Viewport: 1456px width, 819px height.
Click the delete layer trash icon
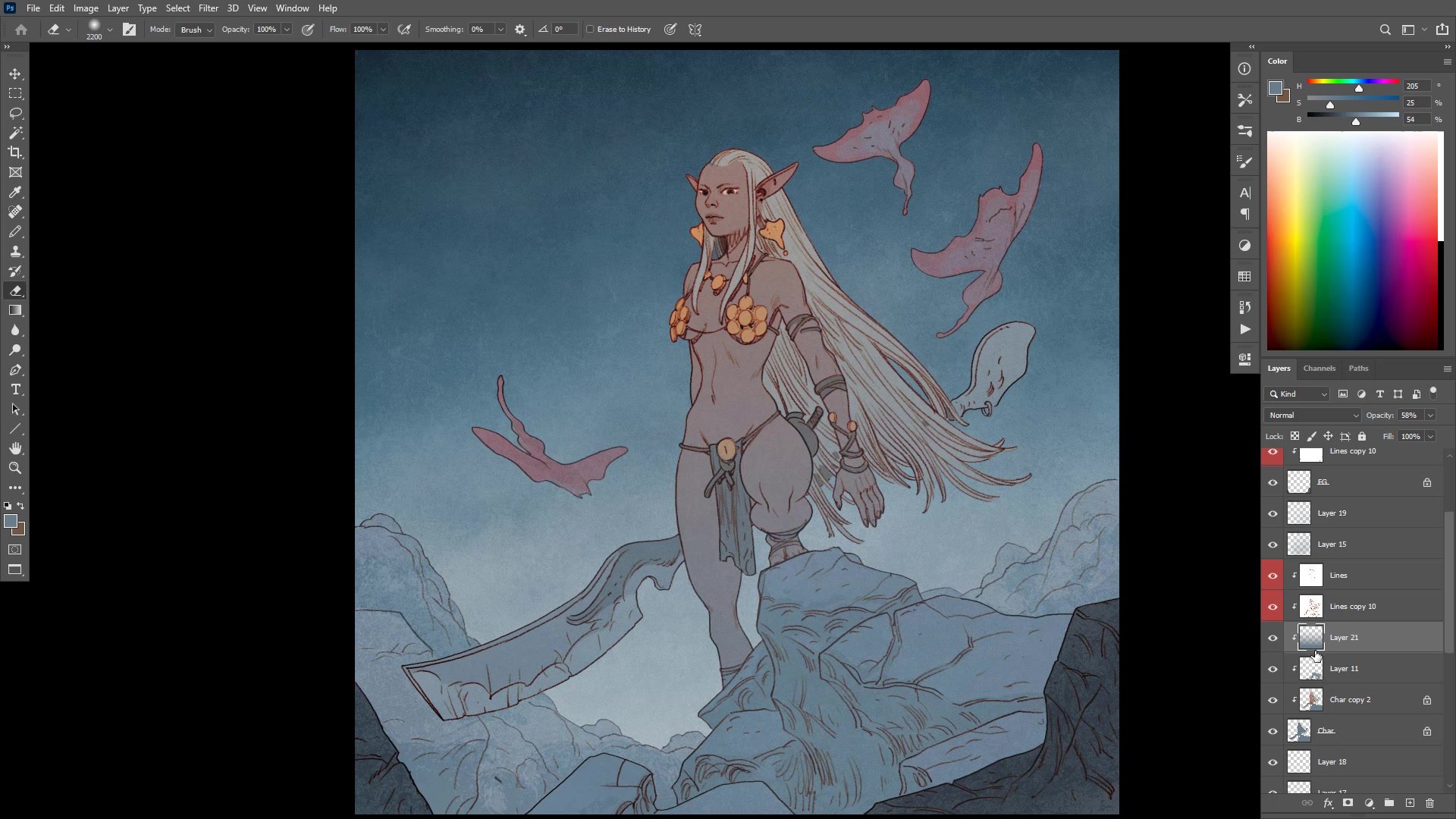coord(1429,803)
